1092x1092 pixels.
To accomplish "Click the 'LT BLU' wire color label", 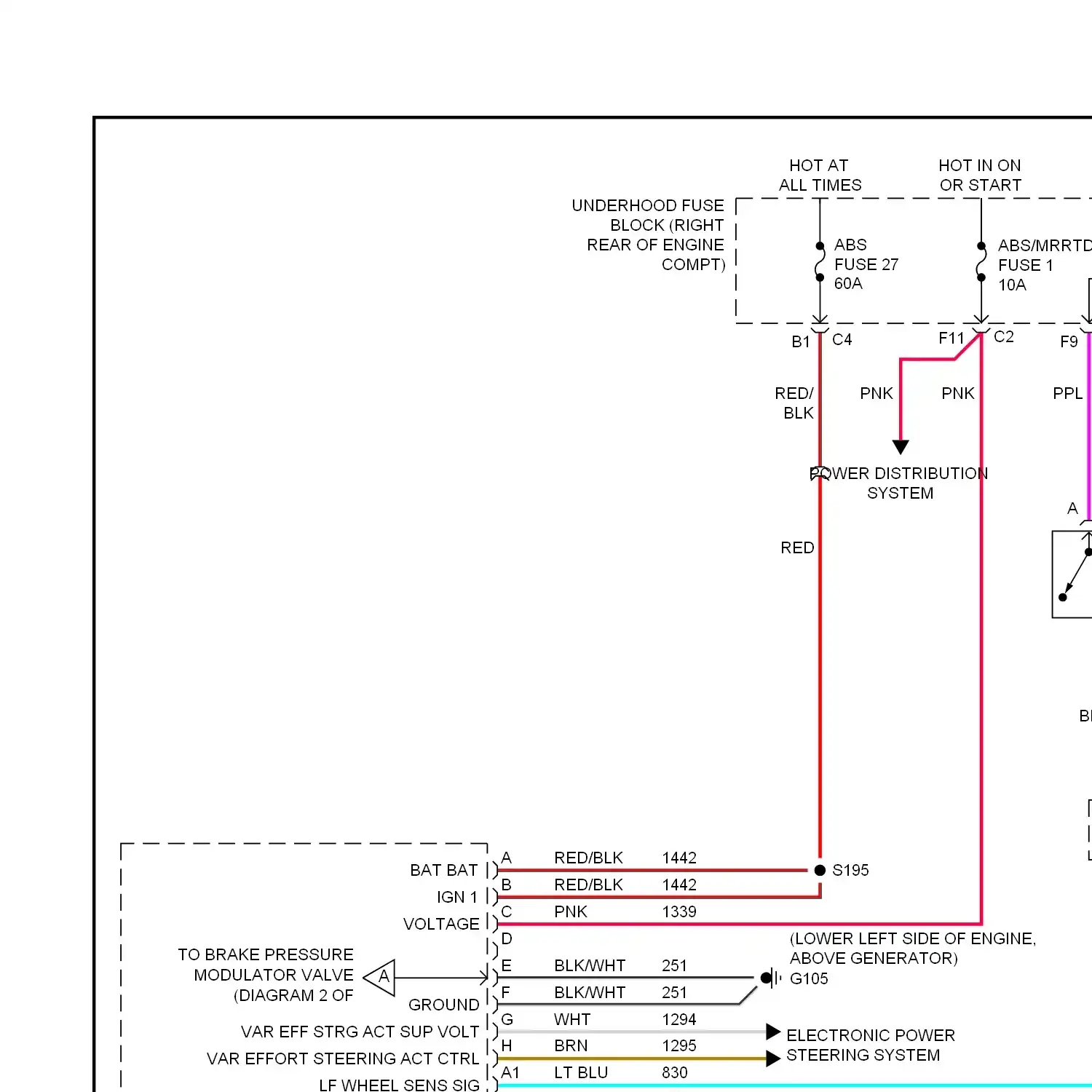I will pos(581,1072).
